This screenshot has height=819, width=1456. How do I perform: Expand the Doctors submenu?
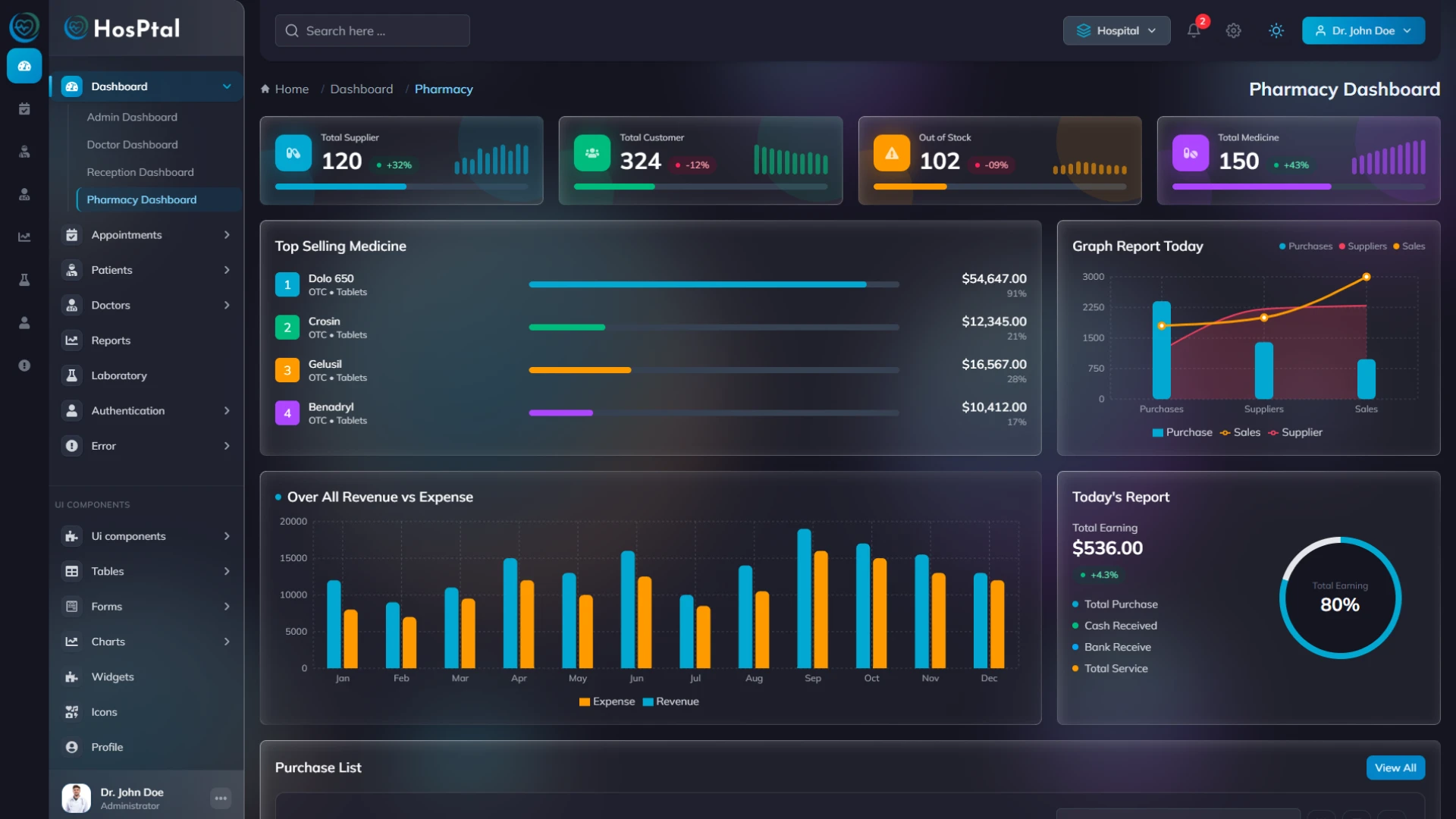(227, 306)
